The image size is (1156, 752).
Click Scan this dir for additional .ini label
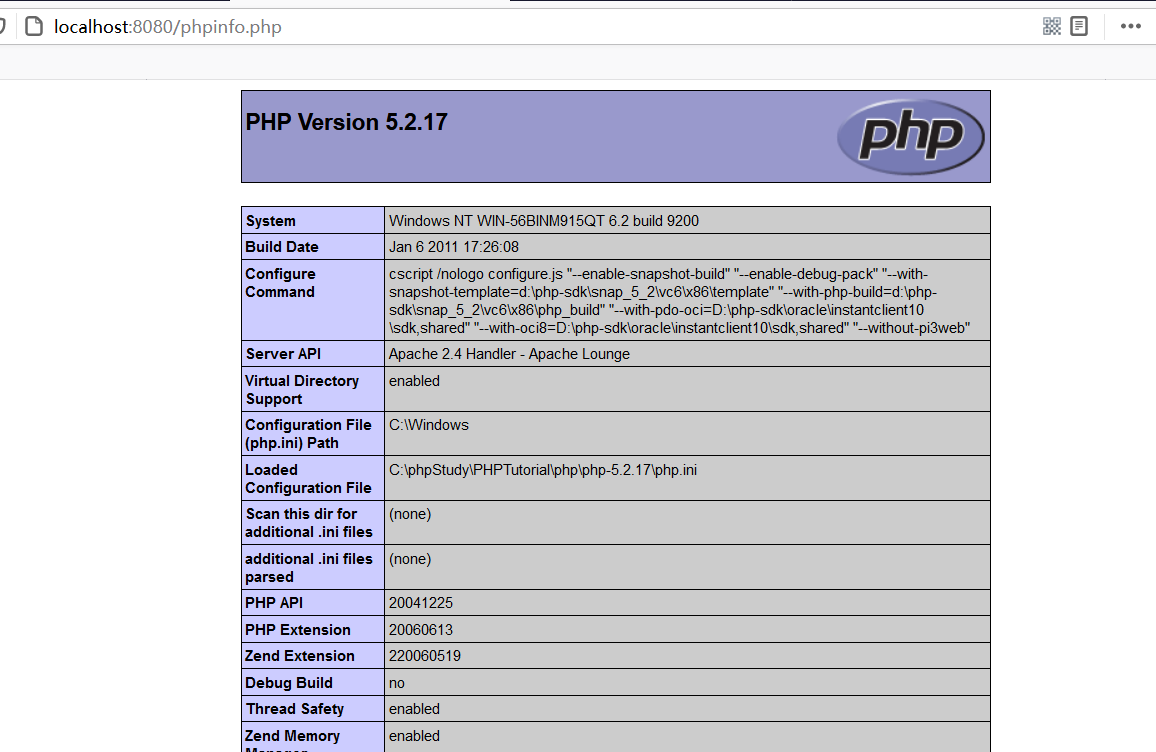pos(309,523)
